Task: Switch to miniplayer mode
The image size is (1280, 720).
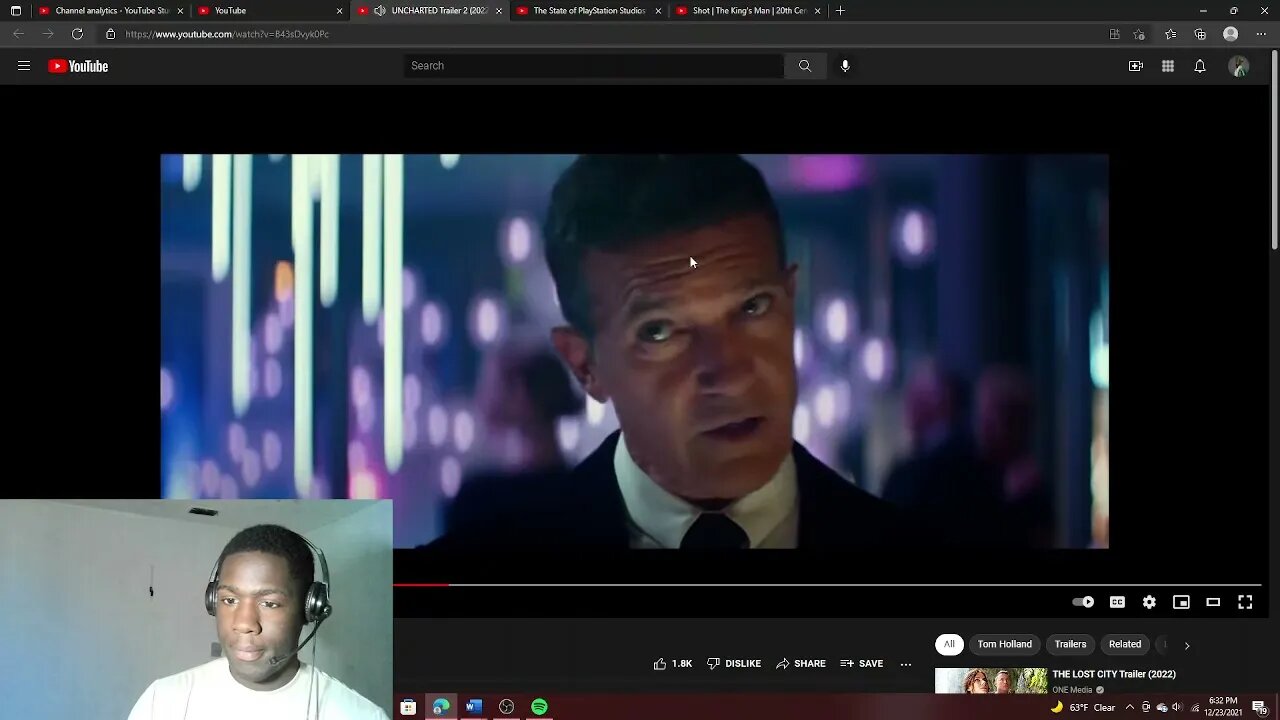Action: click(1181, 602)
